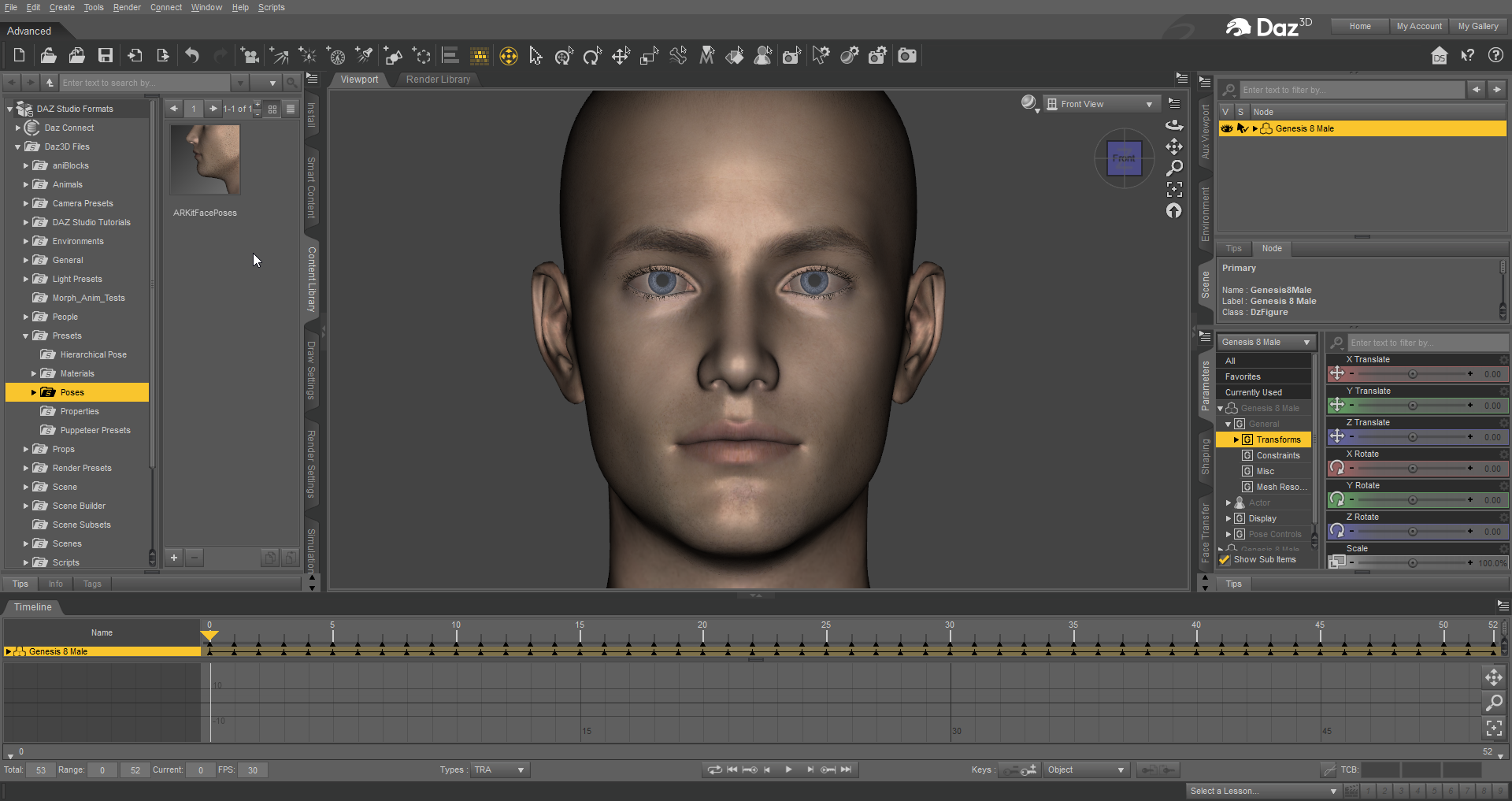The height and width of the screenshot is (801, 1512).
Task: Select the Rotate tool in toolbar
Action: [x=592, y=56]
